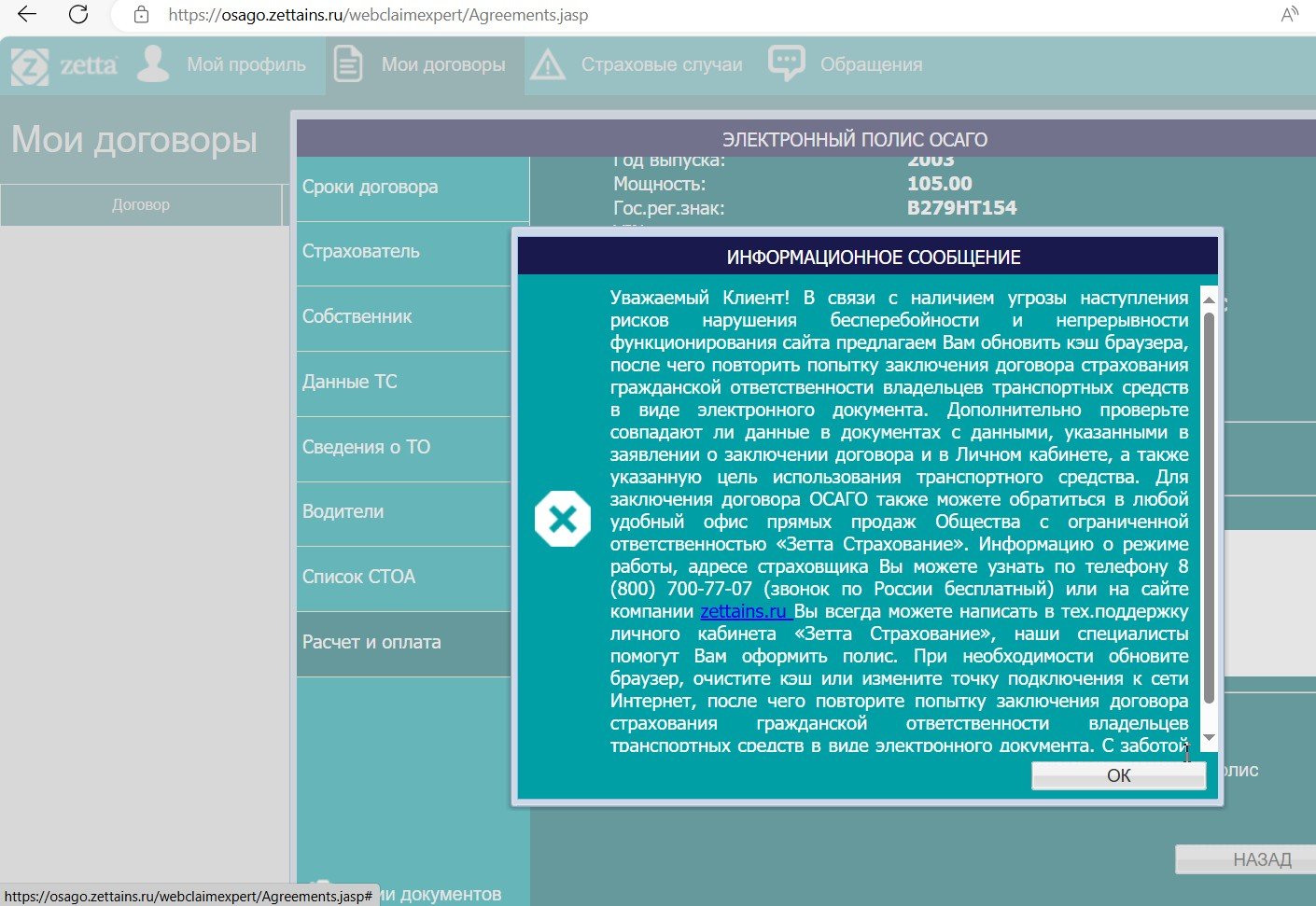Click the Договор column header
The height and width of the screenshot is (906, 1316).
coord(141,205)
